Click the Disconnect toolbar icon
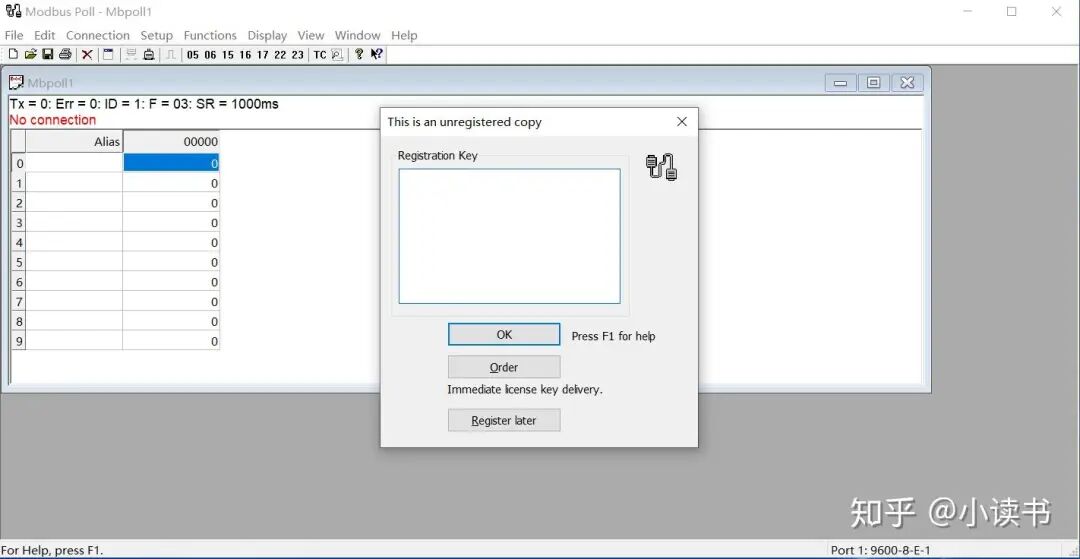This screenshot has height=559, width=1080. [149, 54]
